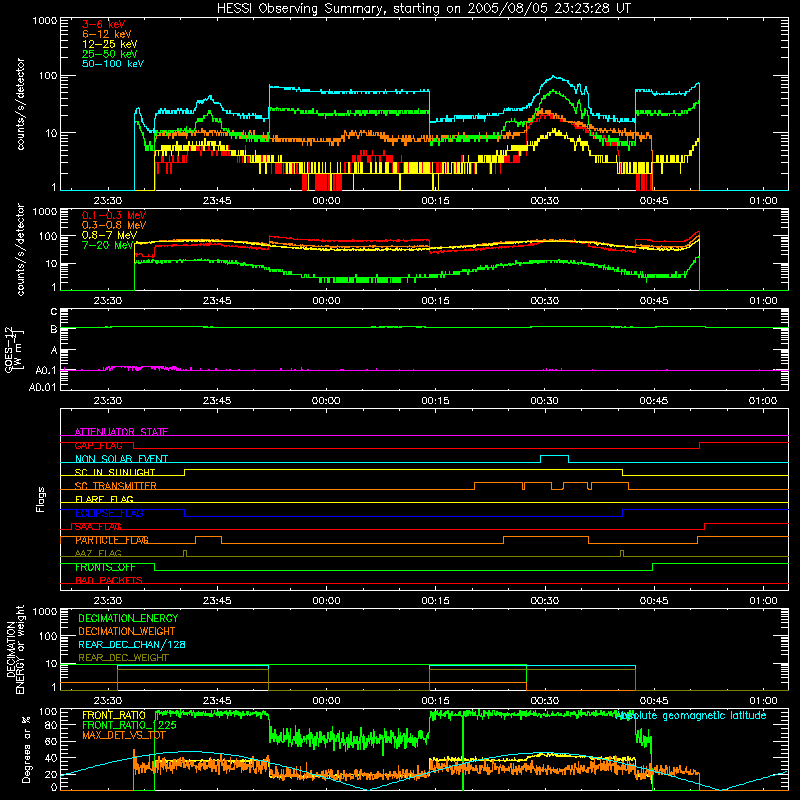The height and width of the screenshot is (800, 800).
Task: Click the 50-100 keV legend label
Action: 113,64
